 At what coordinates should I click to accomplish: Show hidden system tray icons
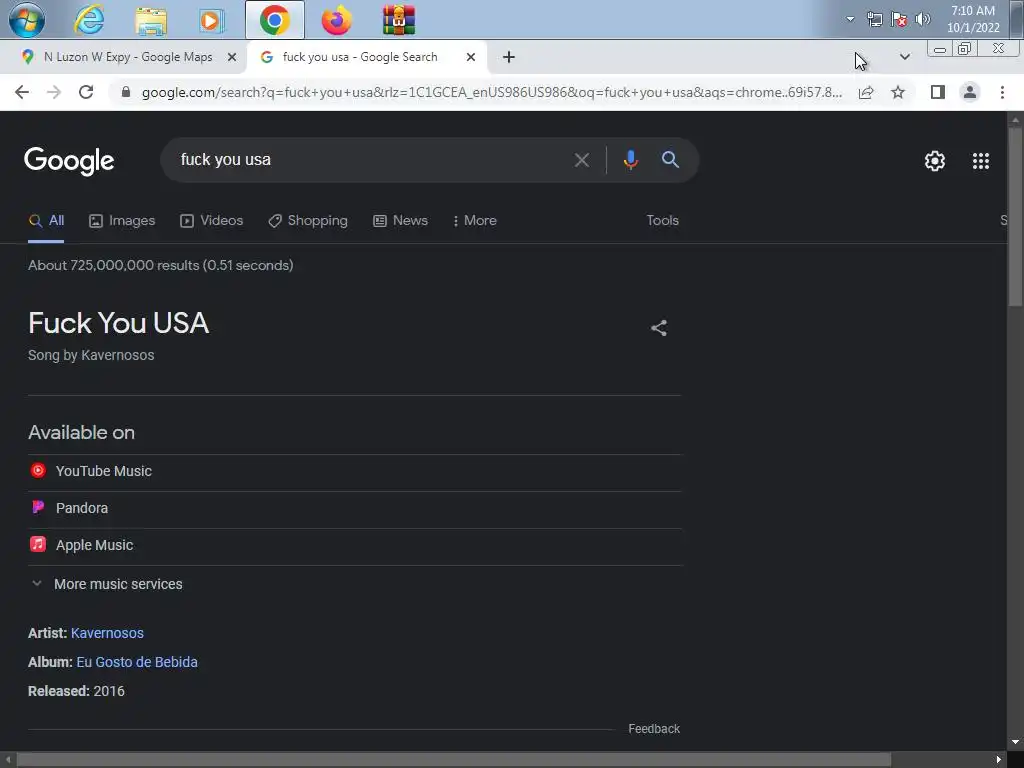tap(850, 19)
